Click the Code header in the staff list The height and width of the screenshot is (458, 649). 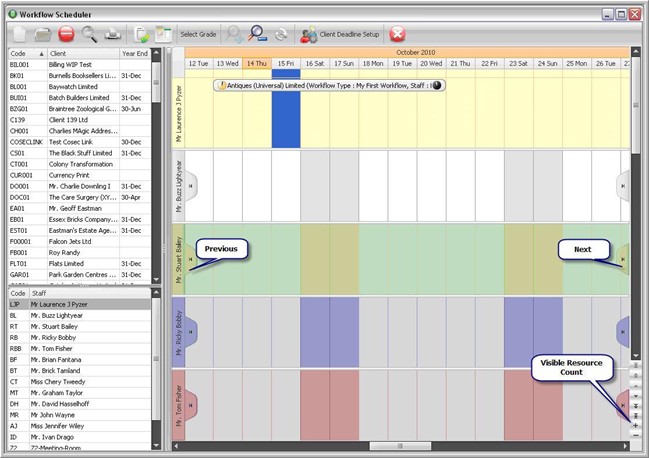pos(18,293)
